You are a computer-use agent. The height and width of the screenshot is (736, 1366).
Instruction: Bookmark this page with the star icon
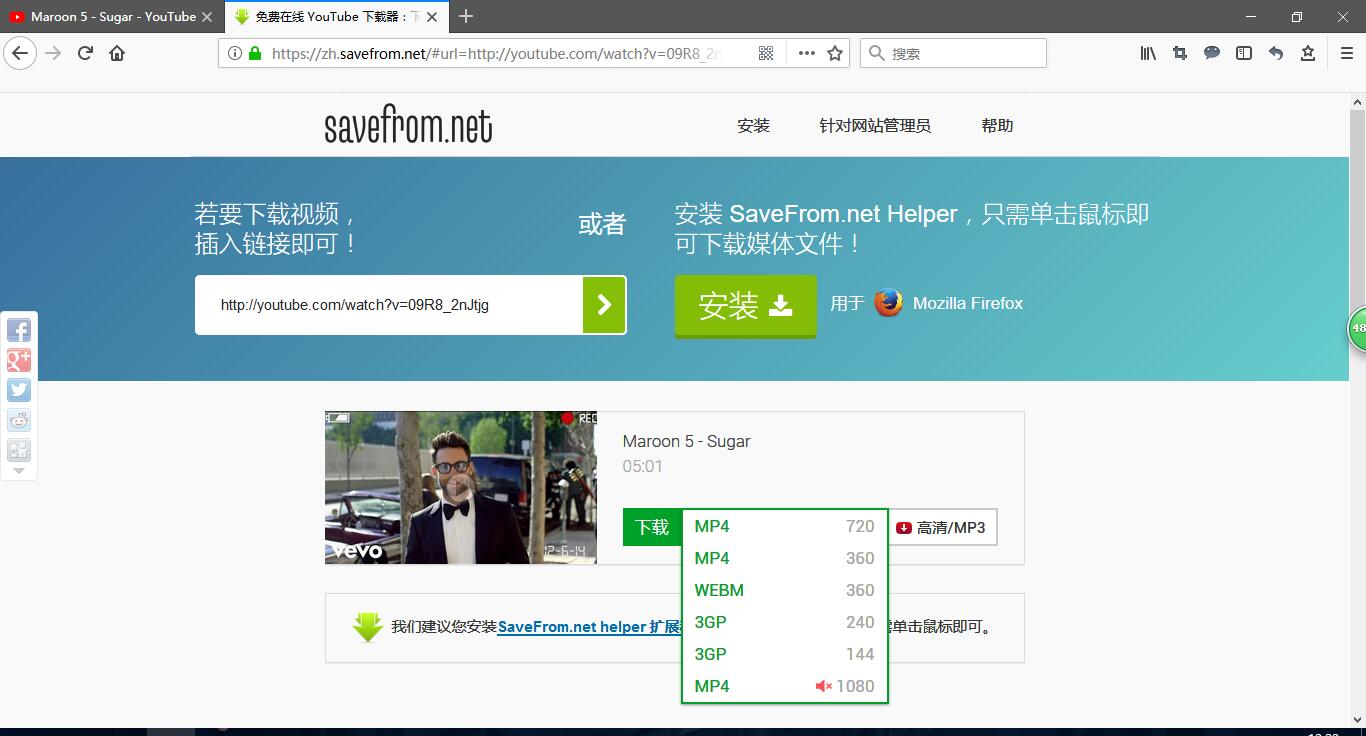point(835,53)
